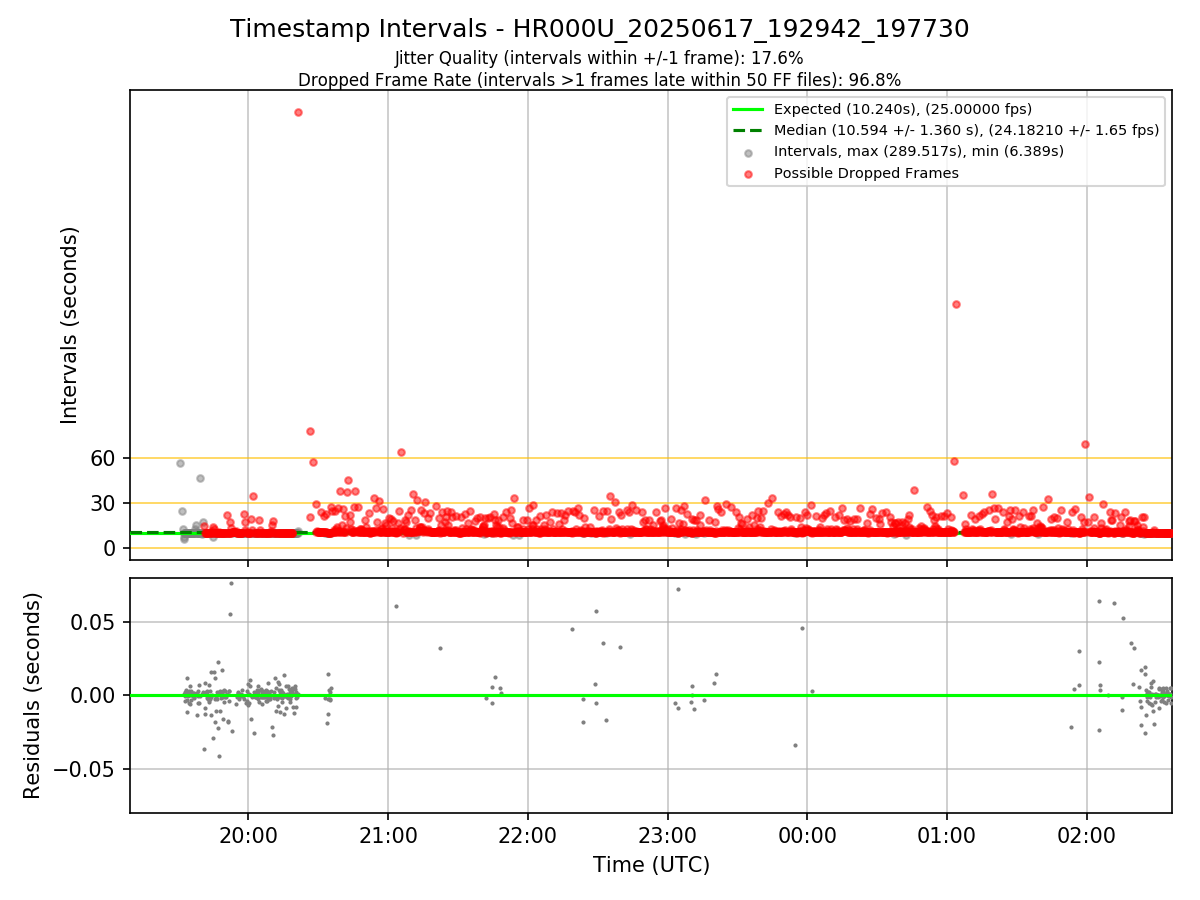Click the red point above 60 near 21:05
The width and height of the screenshot is (1200, 900).
pyautogui.click(x=401, y=452)
